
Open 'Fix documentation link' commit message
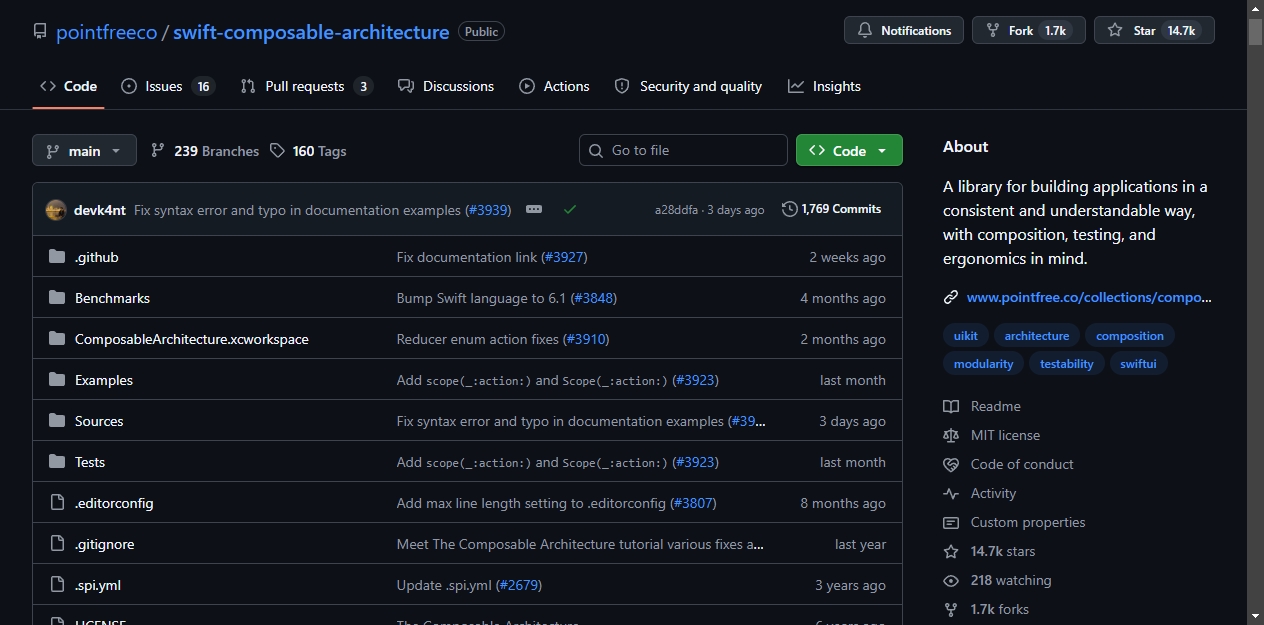pos(467,257)
